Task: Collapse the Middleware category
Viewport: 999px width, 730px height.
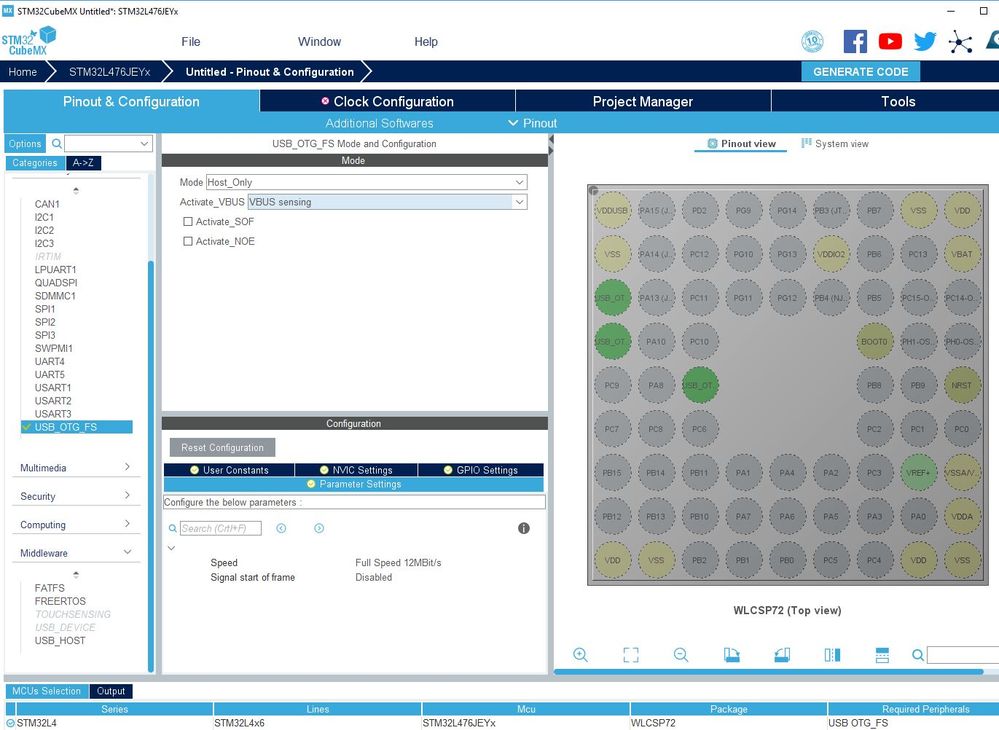Action: click(x=75, y=553)
